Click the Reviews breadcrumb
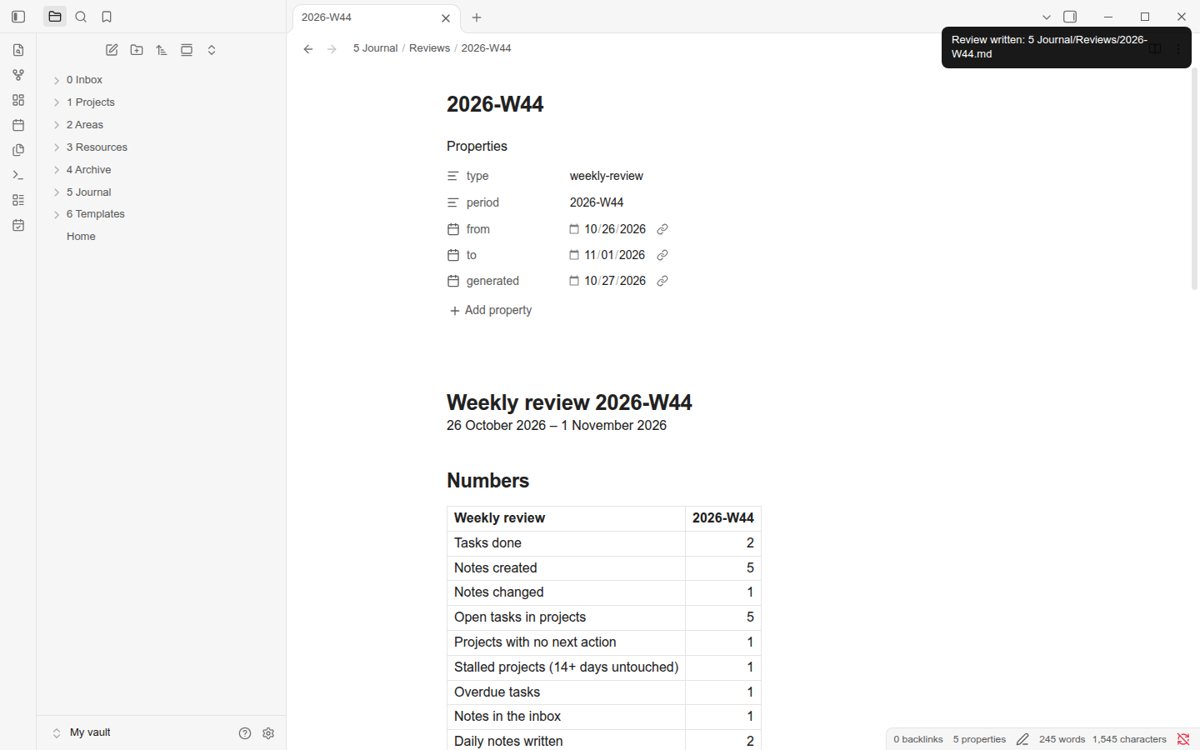This screenshot has height=750, width=1200. click(429, 48)
